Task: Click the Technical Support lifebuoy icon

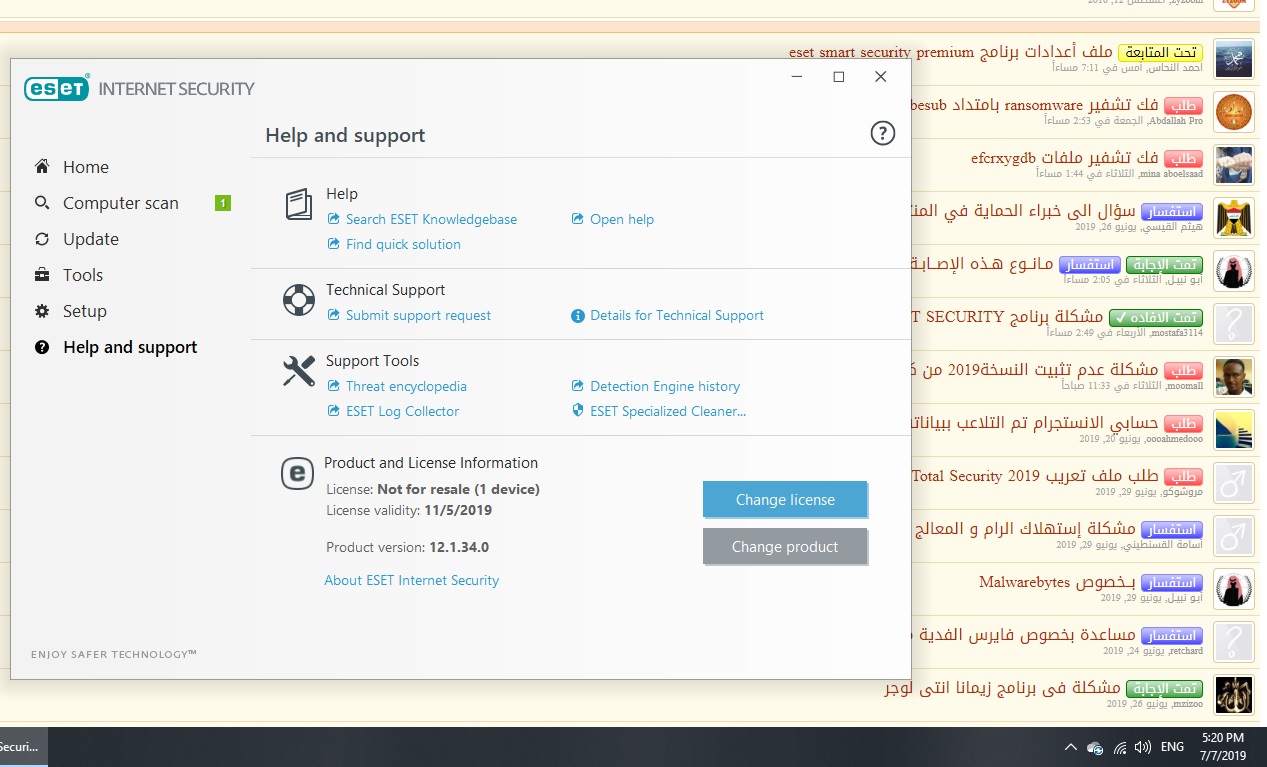Action: 298,301
